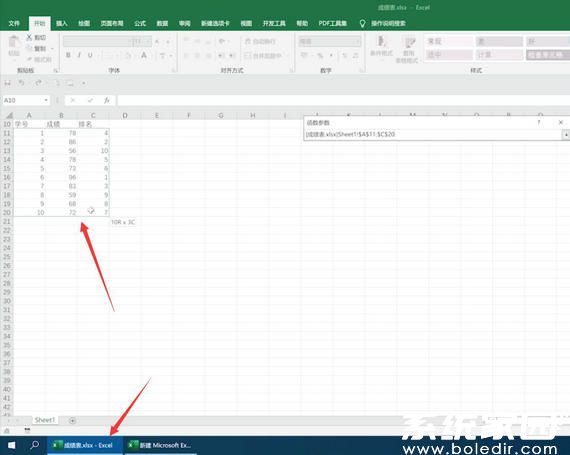Viewport: 570px width, 455px height.
Task: Open the 插入 ribbon tab
Action: coord(62,23)
